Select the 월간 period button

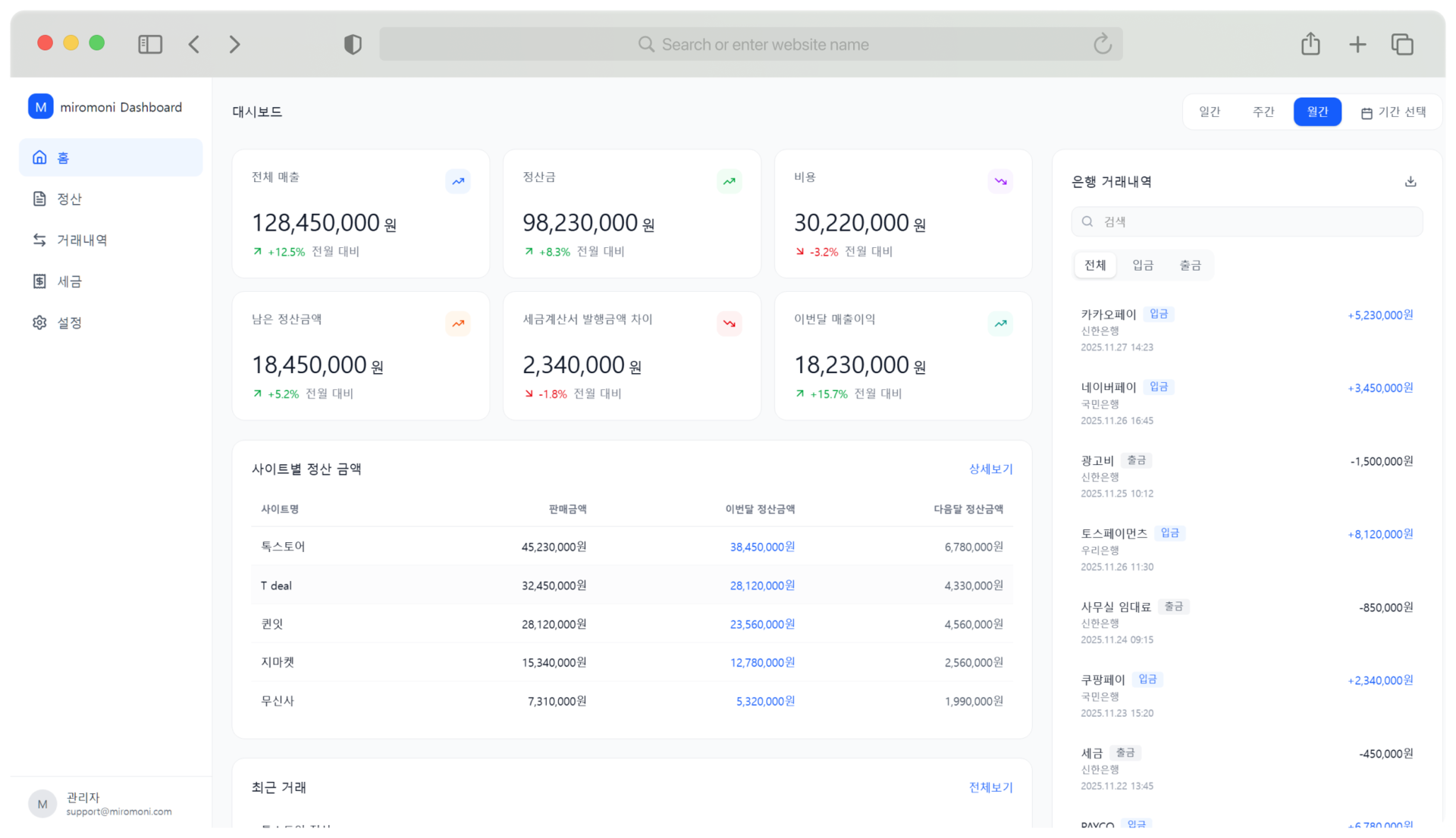(x=1317, y=112)
